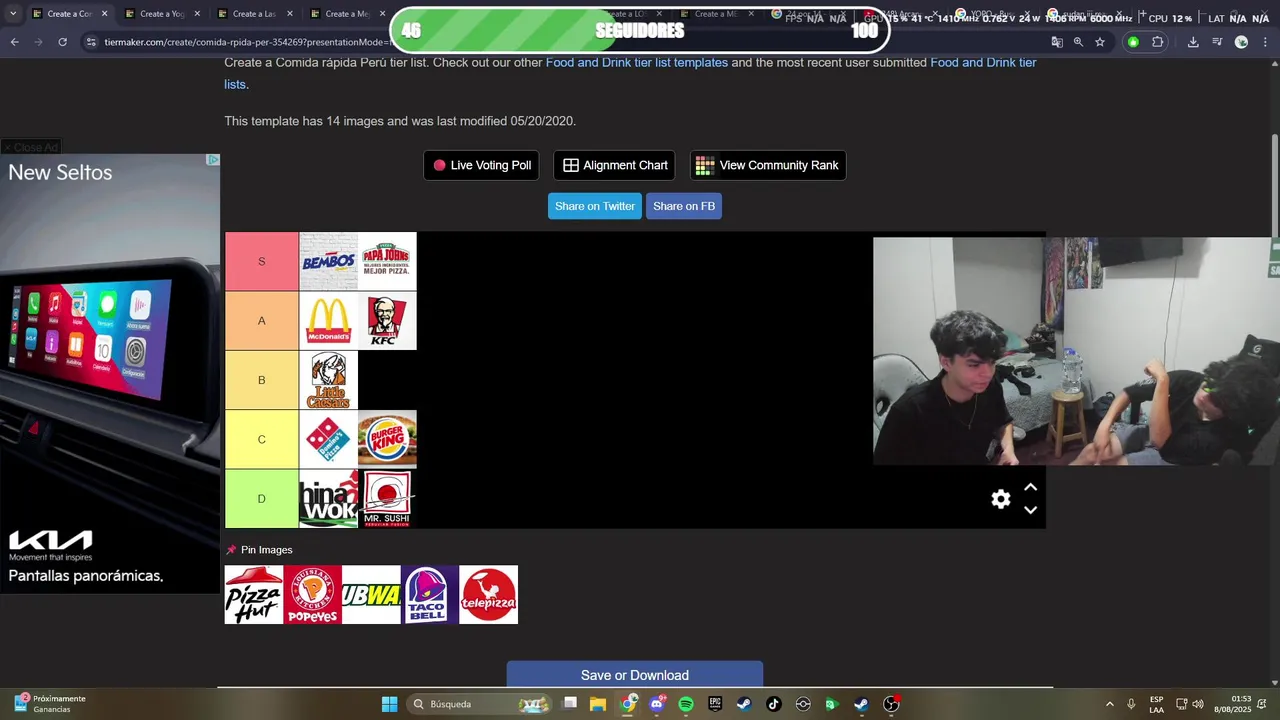Click the Subway logo in the image pool
Screen dimensions: 1280x720
click(371, 595)
